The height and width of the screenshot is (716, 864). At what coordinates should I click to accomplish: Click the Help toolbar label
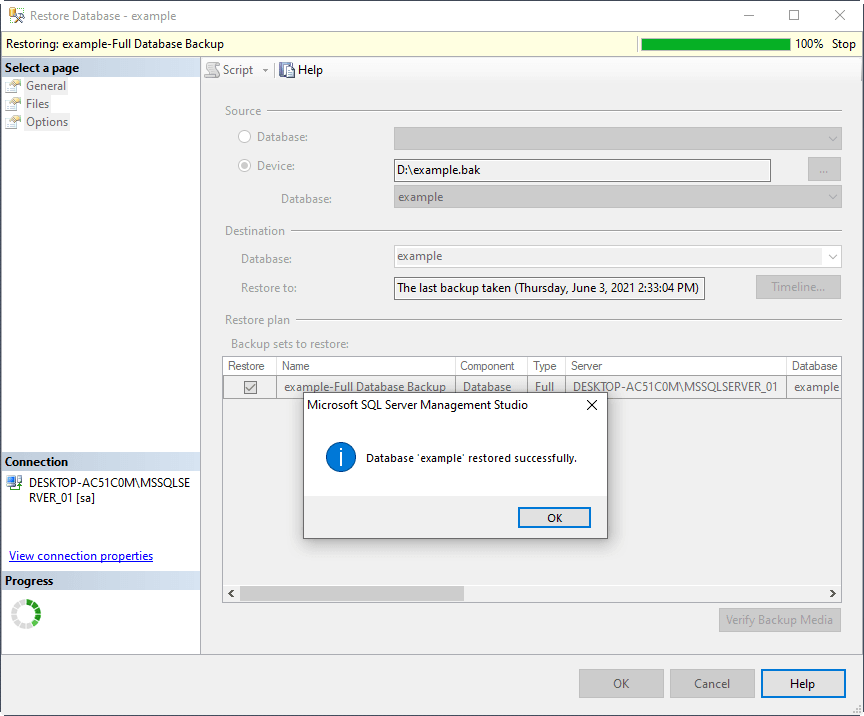tap(310, 70)
